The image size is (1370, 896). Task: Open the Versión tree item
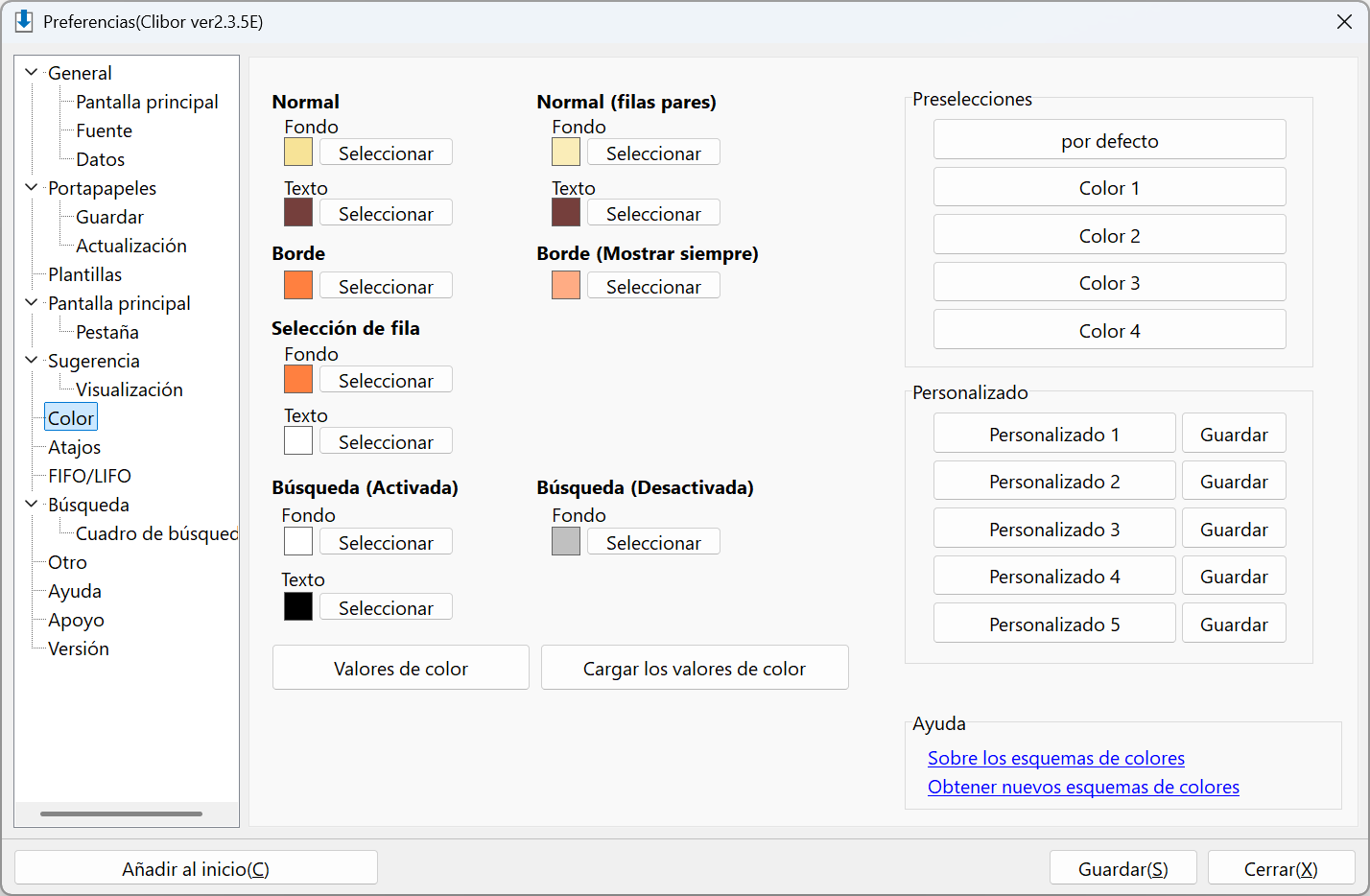pos(78,648)
